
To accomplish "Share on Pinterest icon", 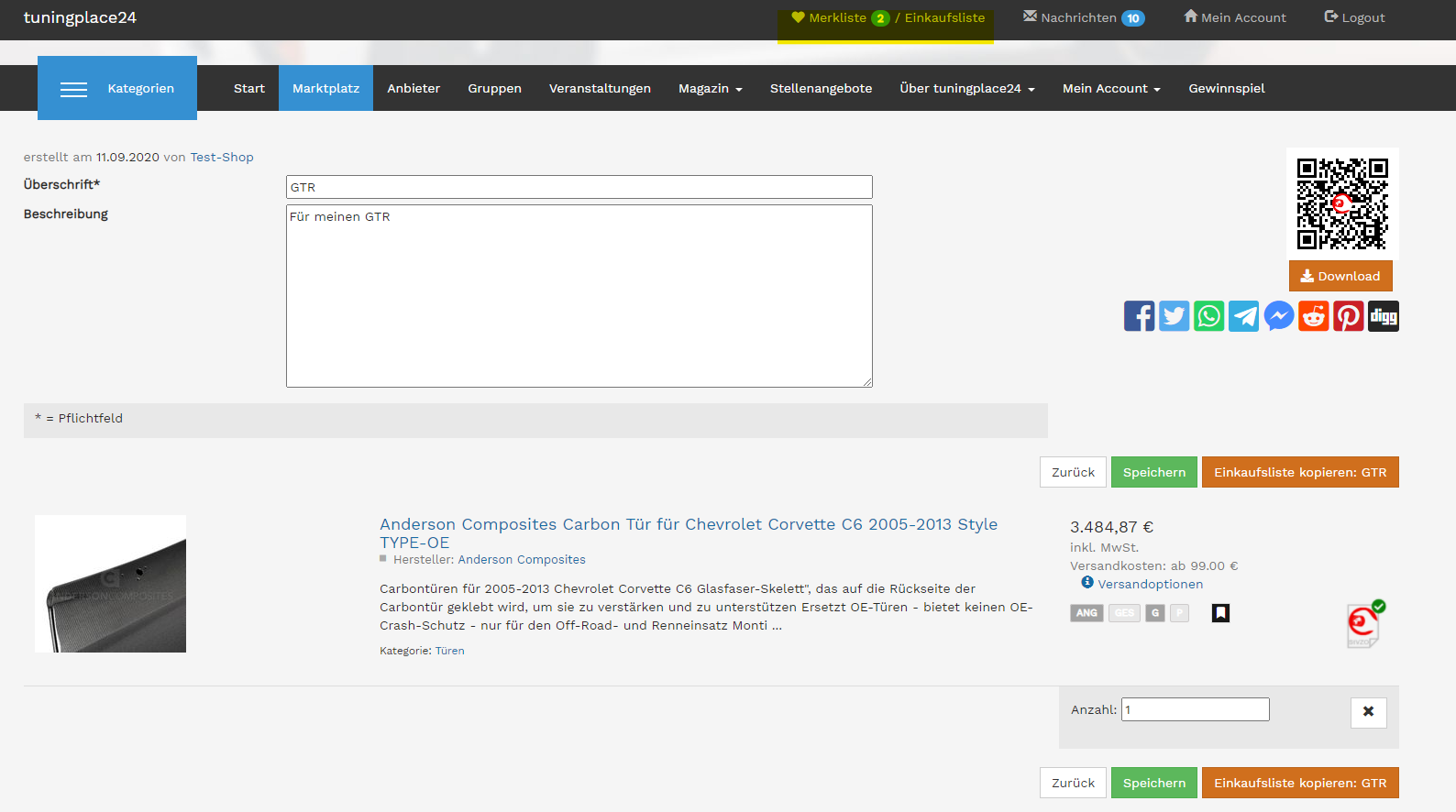I will tap(1348, 316).
